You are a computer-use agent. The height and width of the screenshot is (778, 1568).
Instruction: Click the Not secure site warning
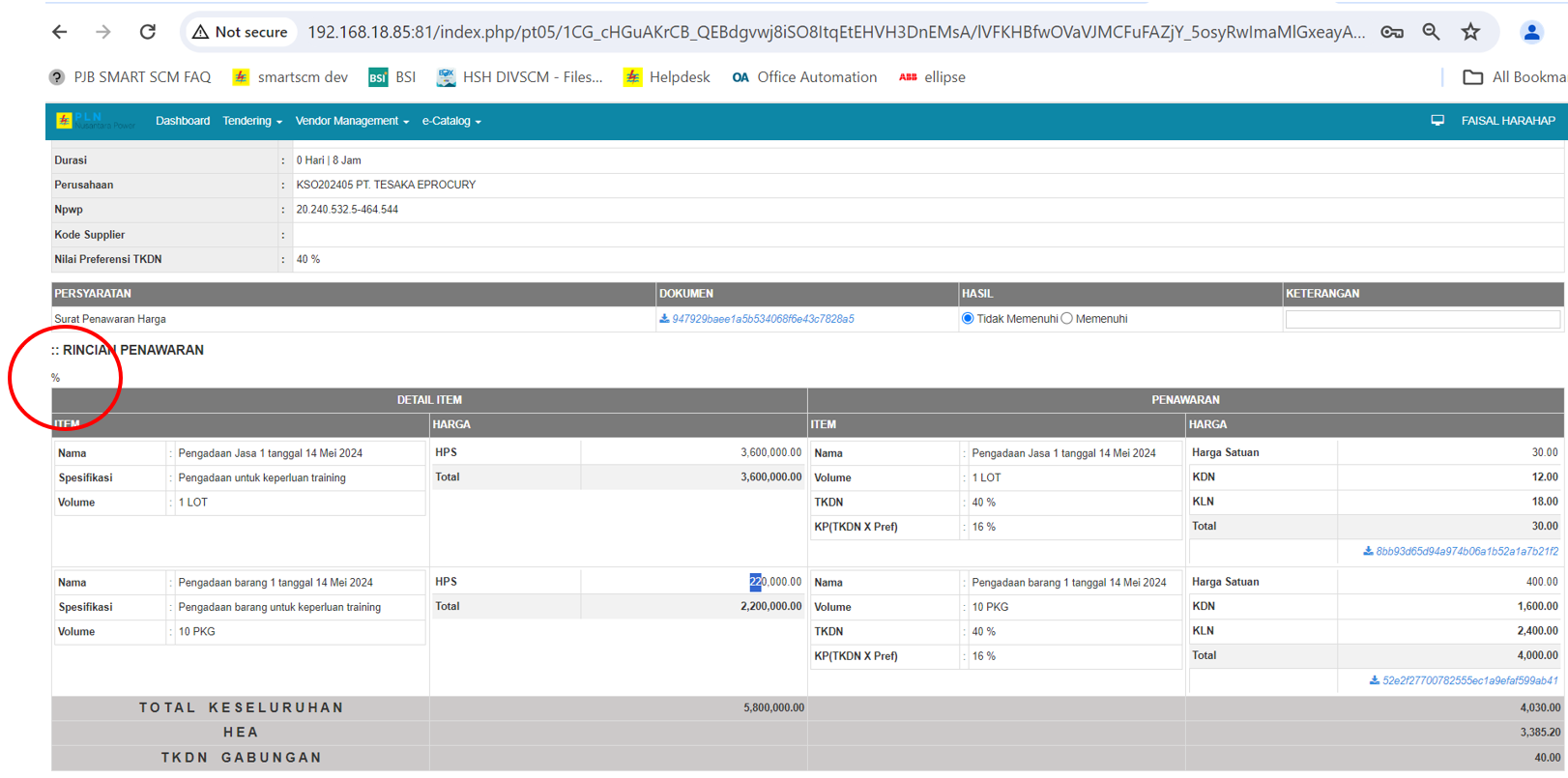240,32
